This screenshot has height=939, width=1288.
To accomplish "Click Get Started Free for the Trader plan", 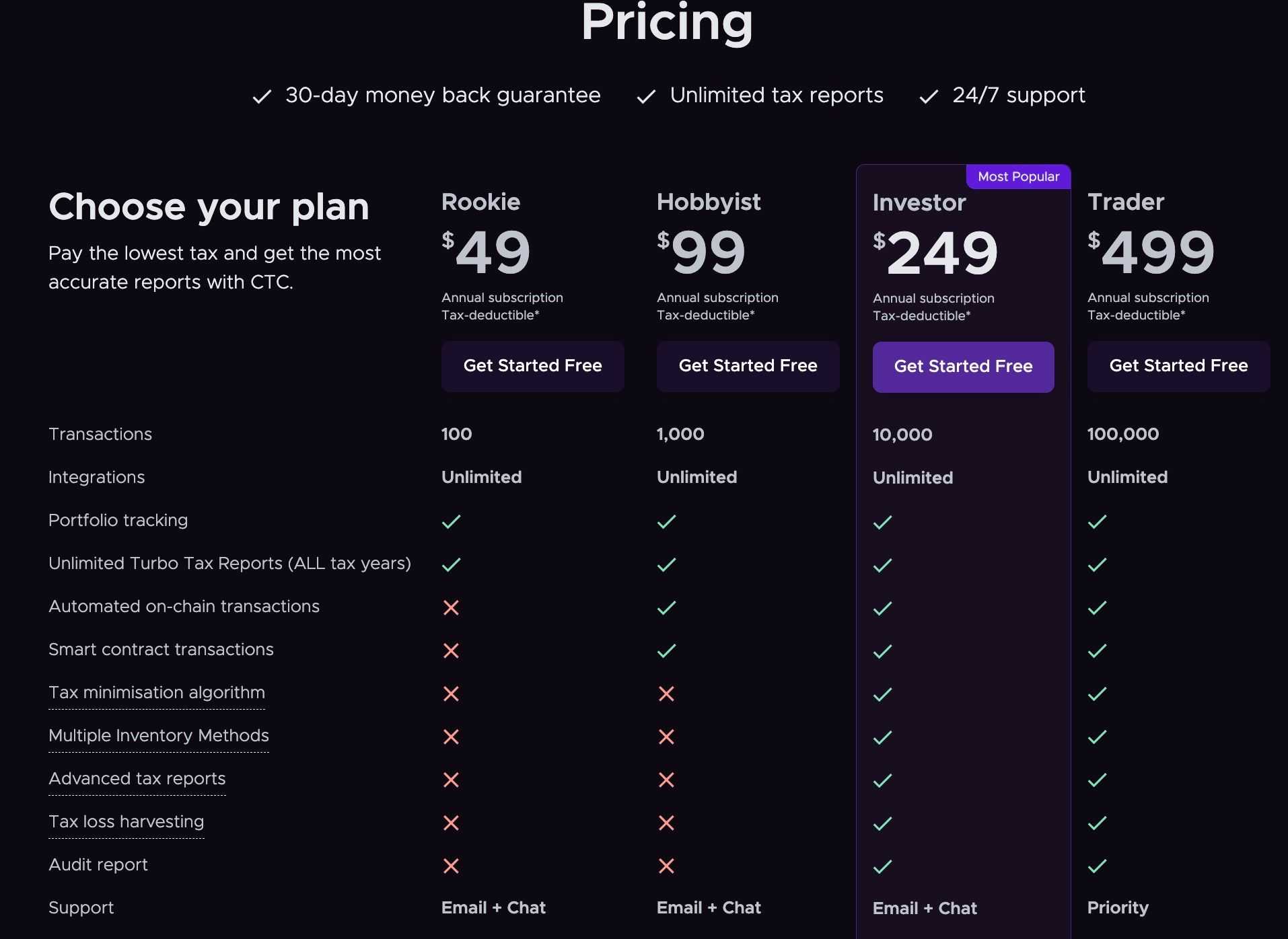I will tap(1178, 366).
